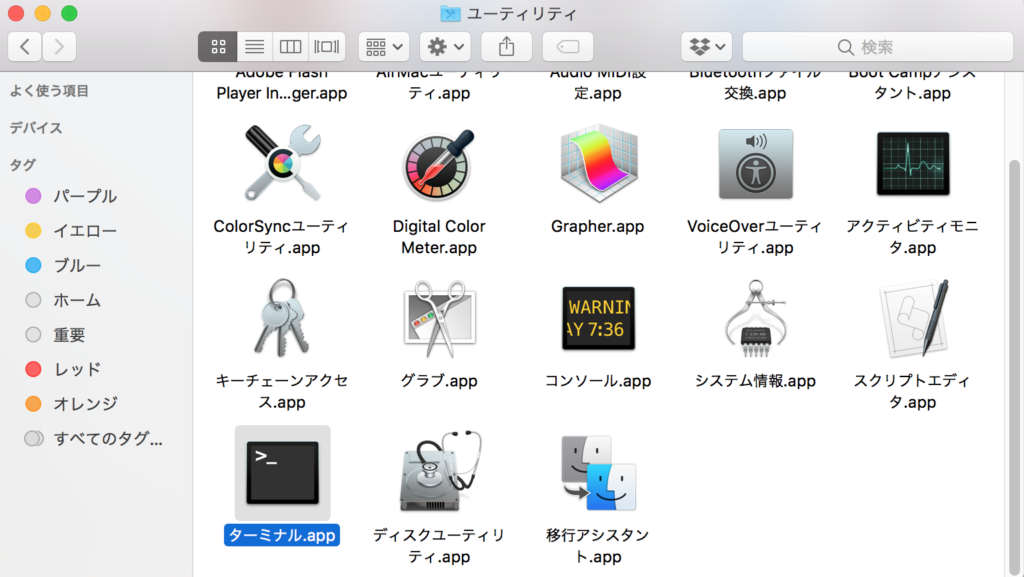The height and width of the screenshot is (577, 1024).
Task: Switch to icon view mode
Action: click(218, 46)
